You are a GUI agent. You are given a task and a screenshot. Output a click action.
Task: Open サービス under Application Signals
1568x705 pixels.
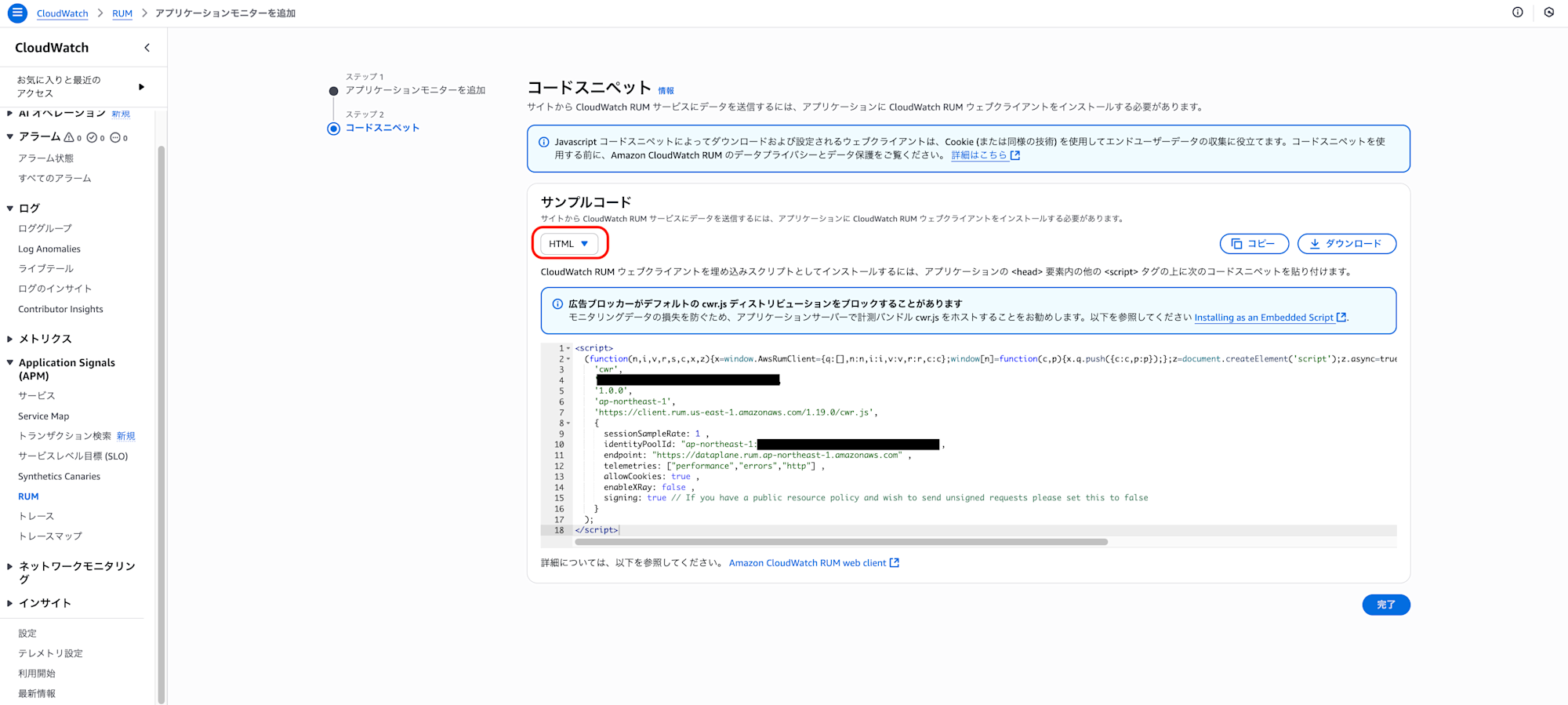37,396
